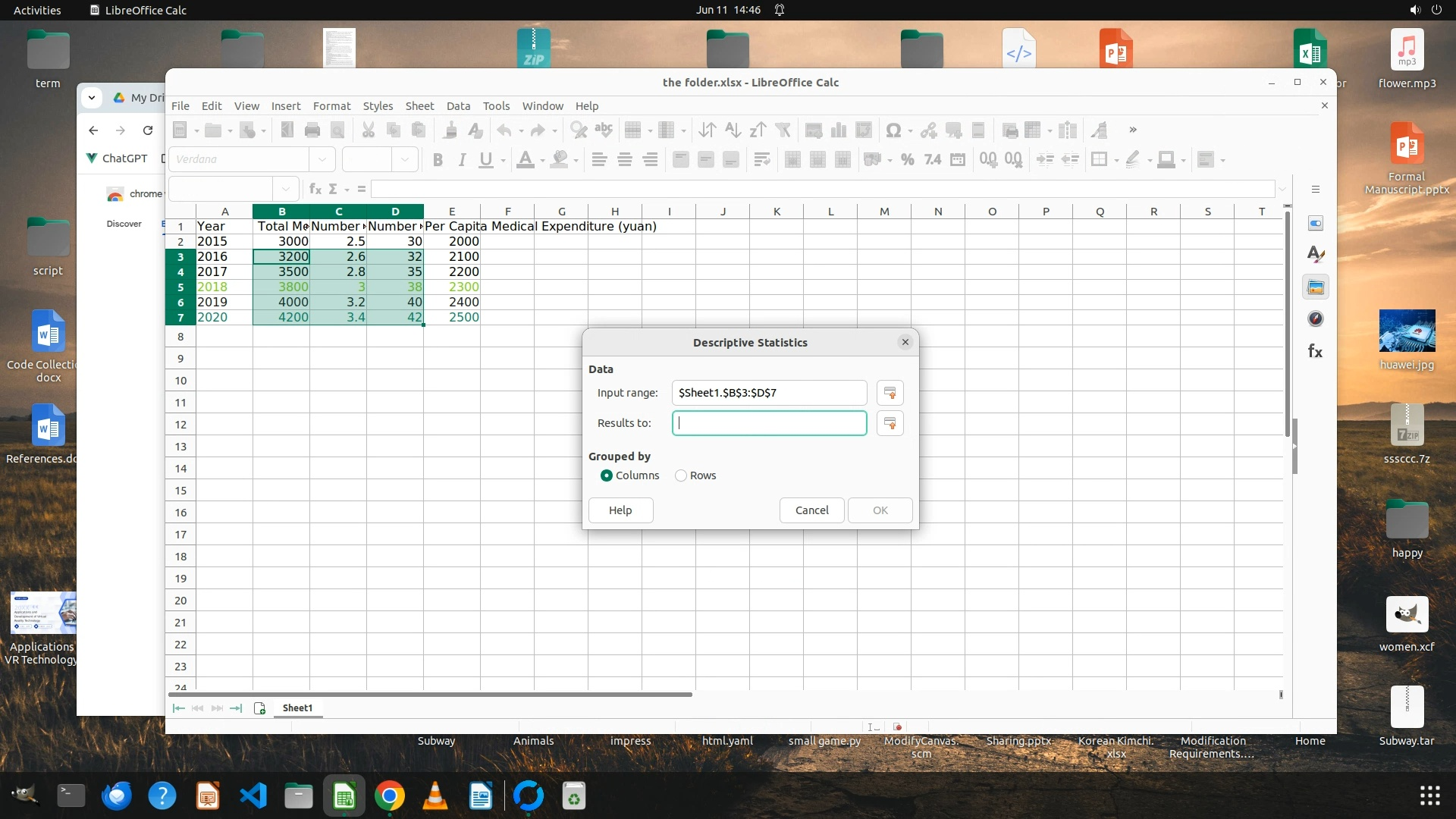Open the Data menu
1456x819 pixels.
[x=458, y=106]
